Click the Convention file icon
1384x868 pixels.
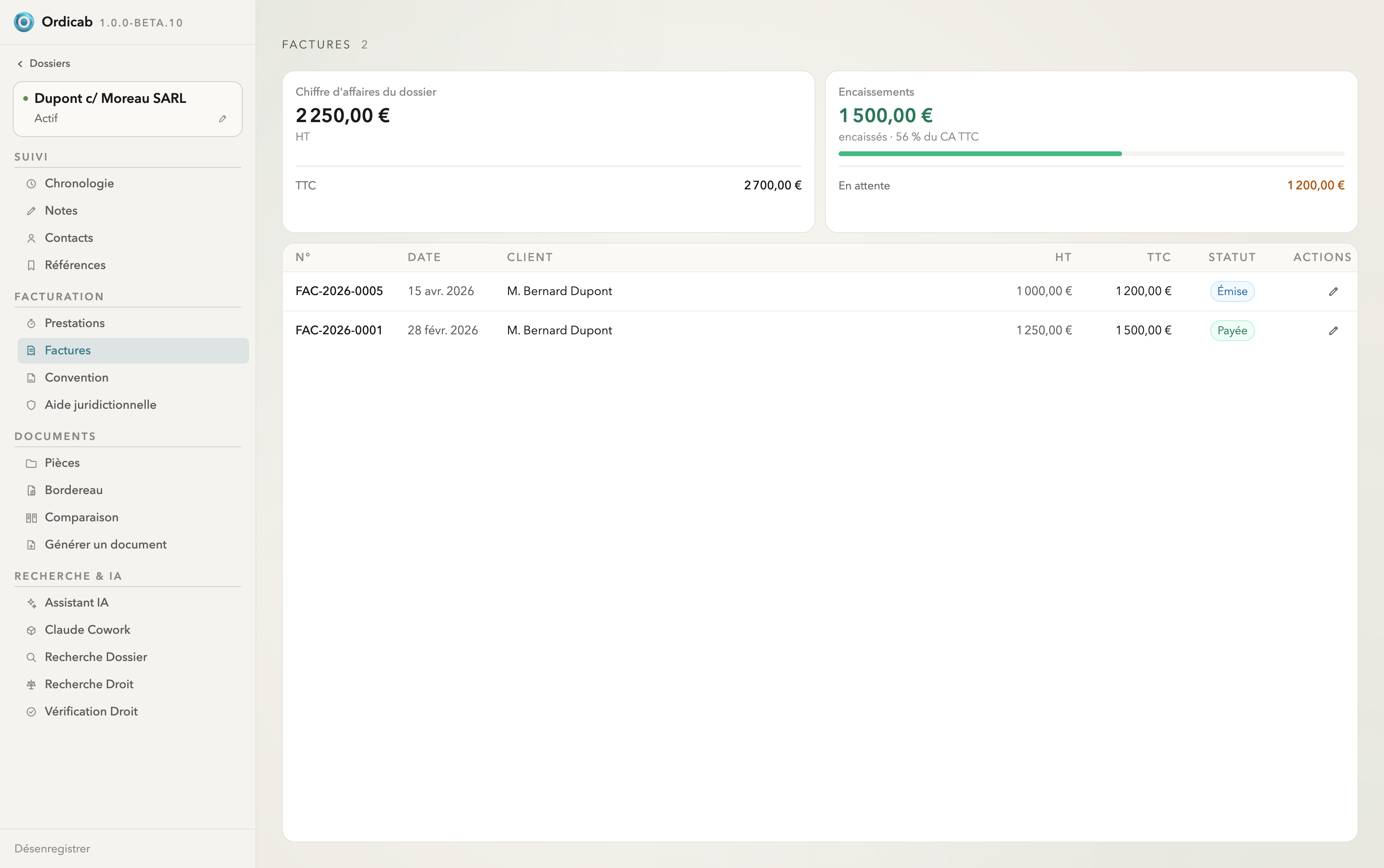click(32, 378)
